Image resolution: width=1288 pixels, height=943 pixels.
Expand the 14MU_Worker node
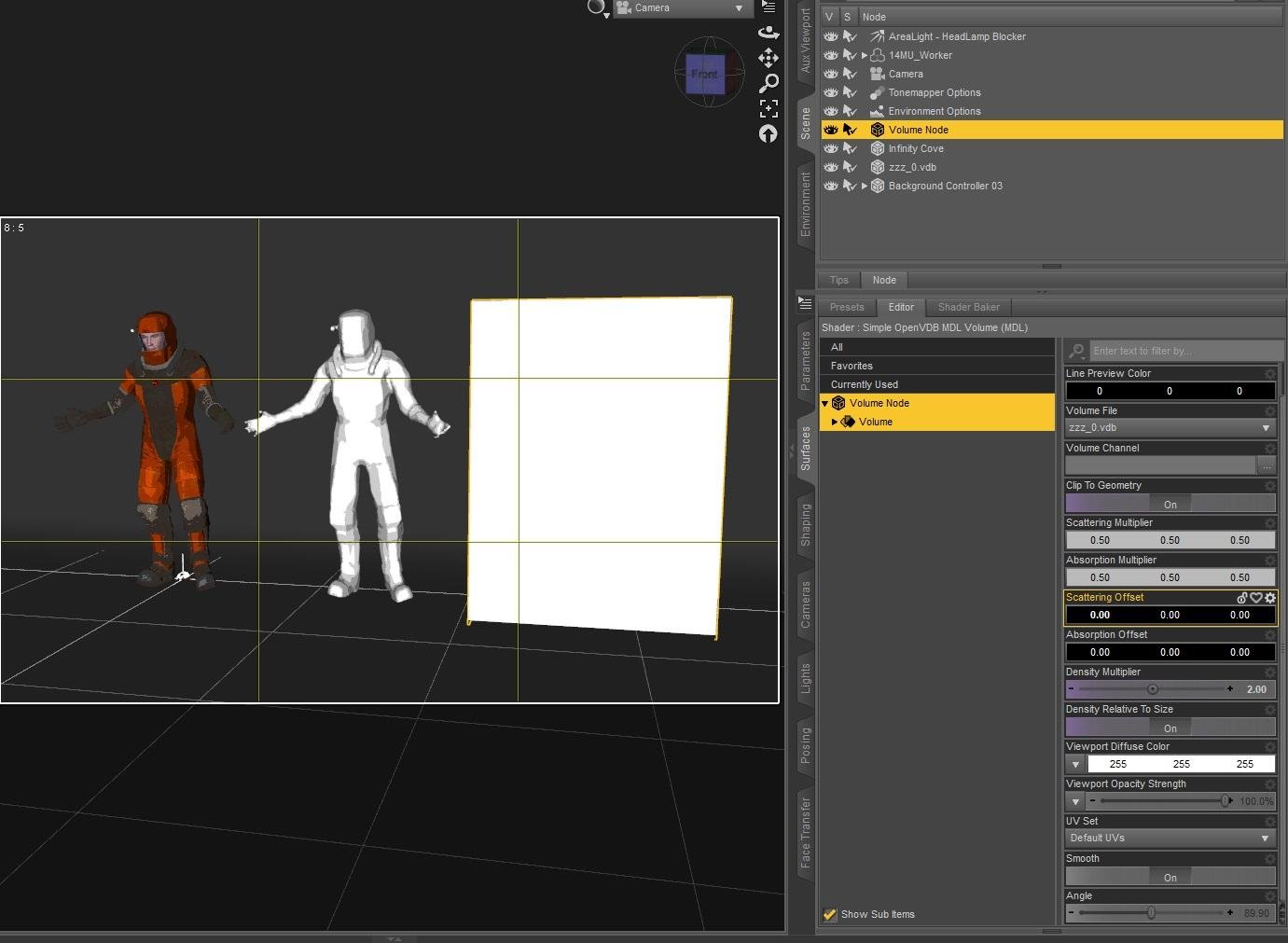point(865,56)
